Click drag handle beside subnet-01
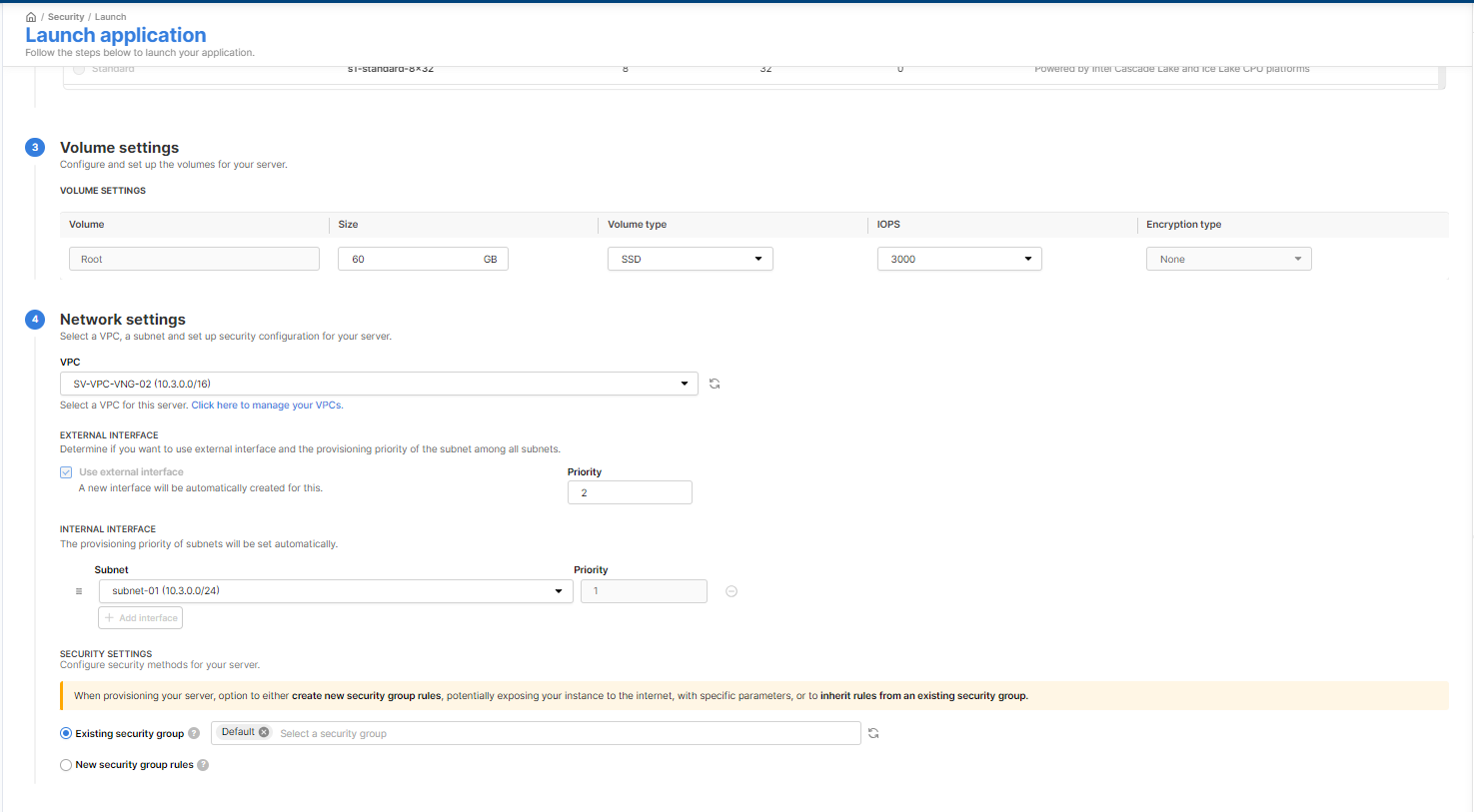 79,591
